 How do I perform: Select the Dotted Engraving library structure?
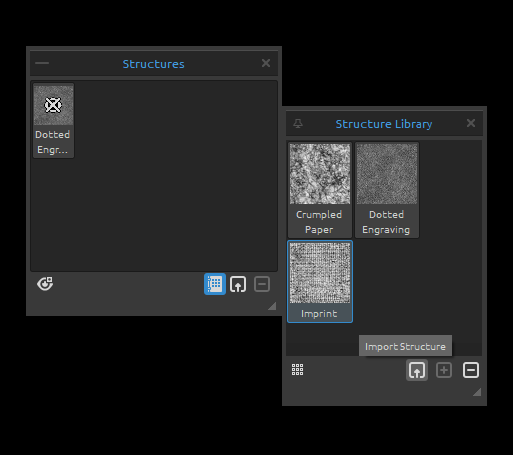click(387, 190)
